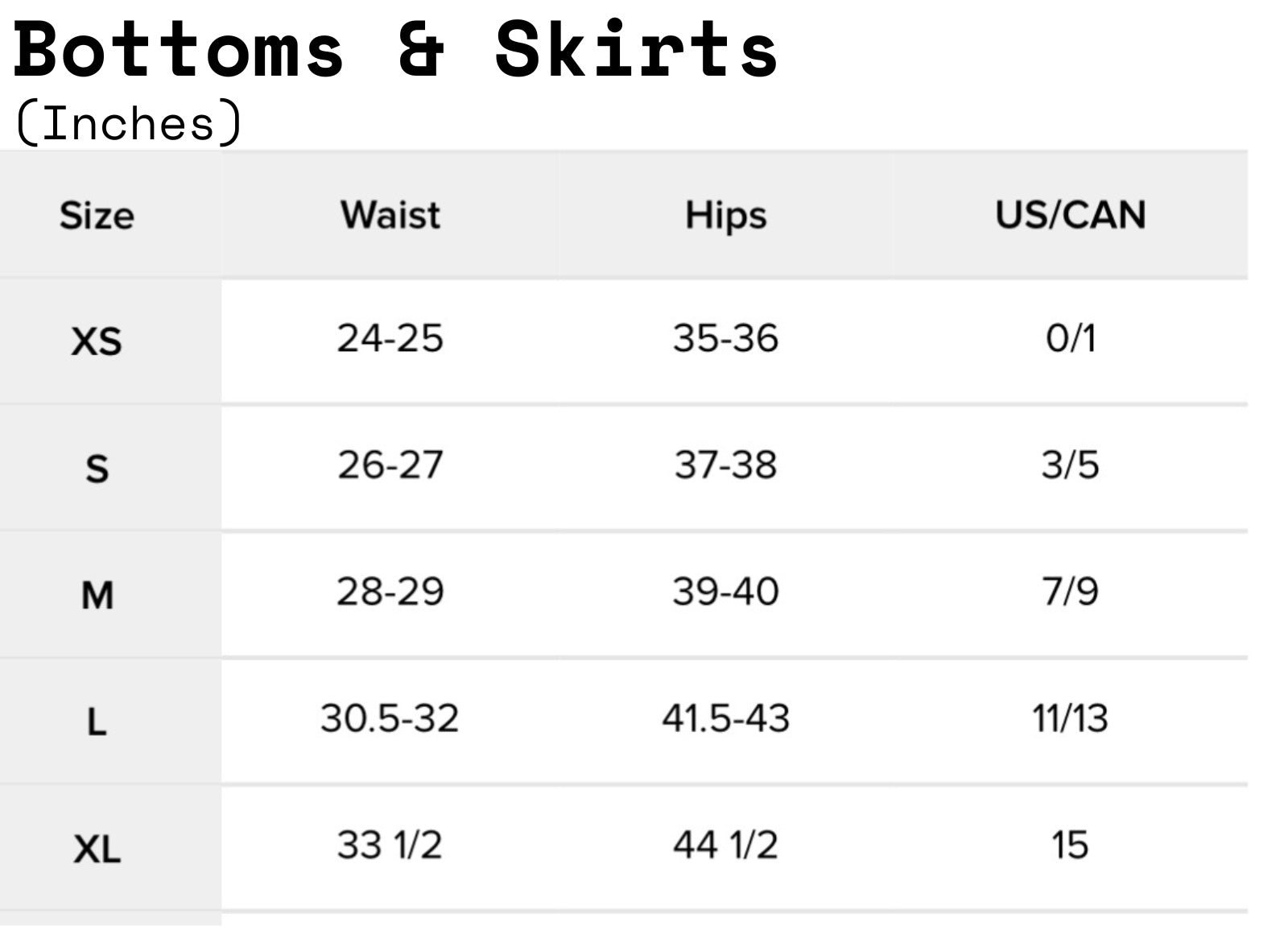Click the 24-25 waist measurement cell

tap(390, 338)
